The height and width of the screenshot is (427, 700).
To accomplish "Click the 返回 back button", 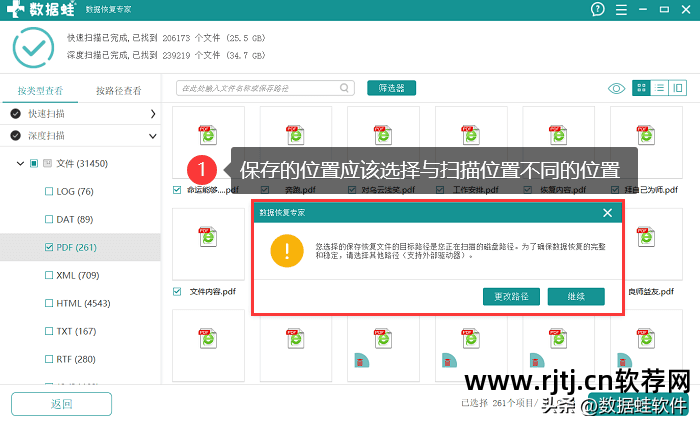I will (x=62, y=404).
